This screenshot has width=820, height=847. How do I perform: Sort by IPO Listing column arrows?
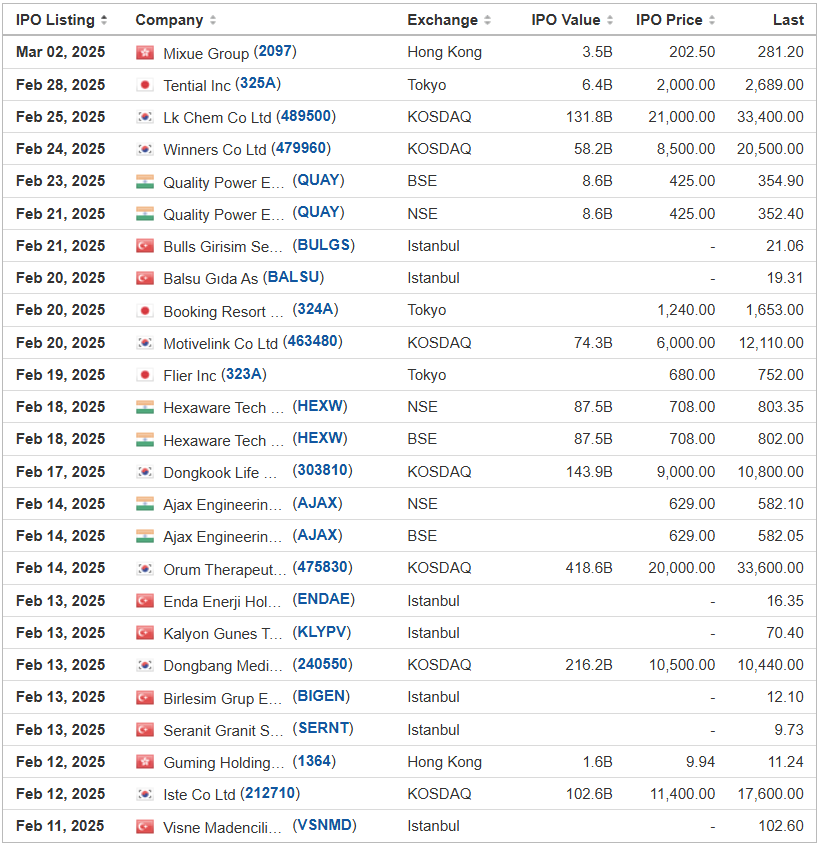click(x=104, y=20)
